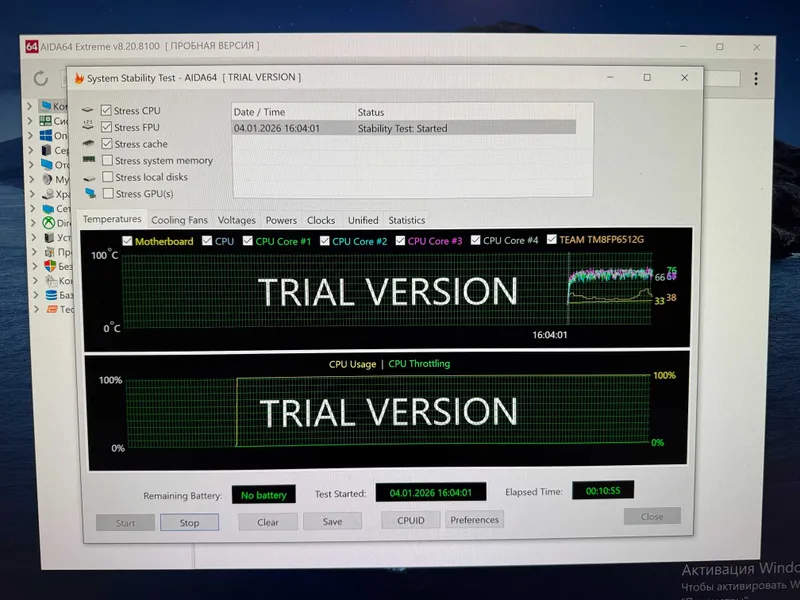The height and width of the screenshot is (600, 800).
Task: Uncheck the Stress FPU checkbox
Action: pos(106,127)
